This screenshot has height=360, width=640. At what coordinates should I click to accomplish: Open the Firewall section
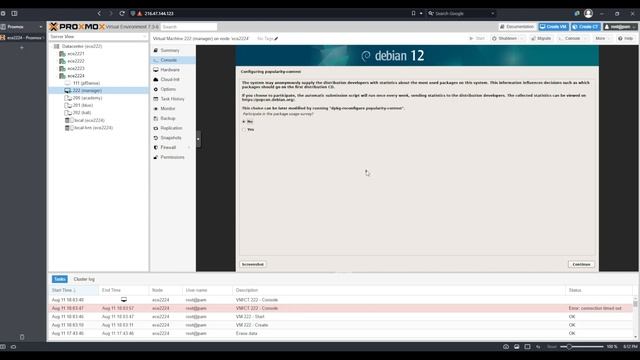[x=168, y=147]
